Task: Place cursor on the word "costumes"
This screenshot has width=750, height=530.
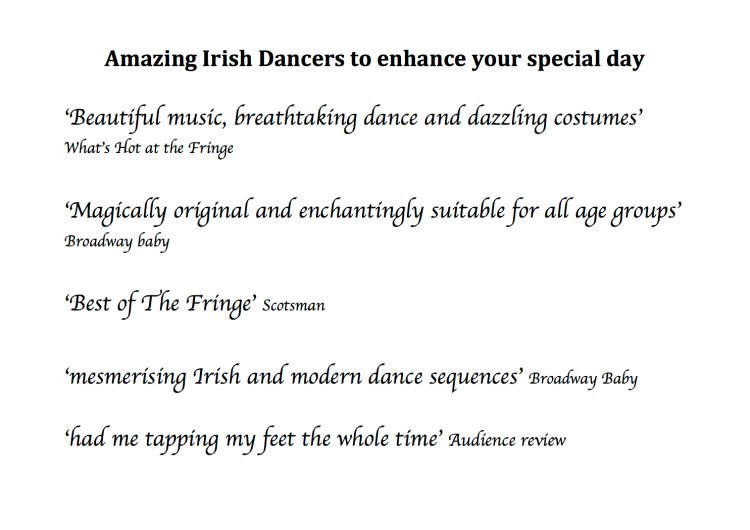Action: coord(595,118)
